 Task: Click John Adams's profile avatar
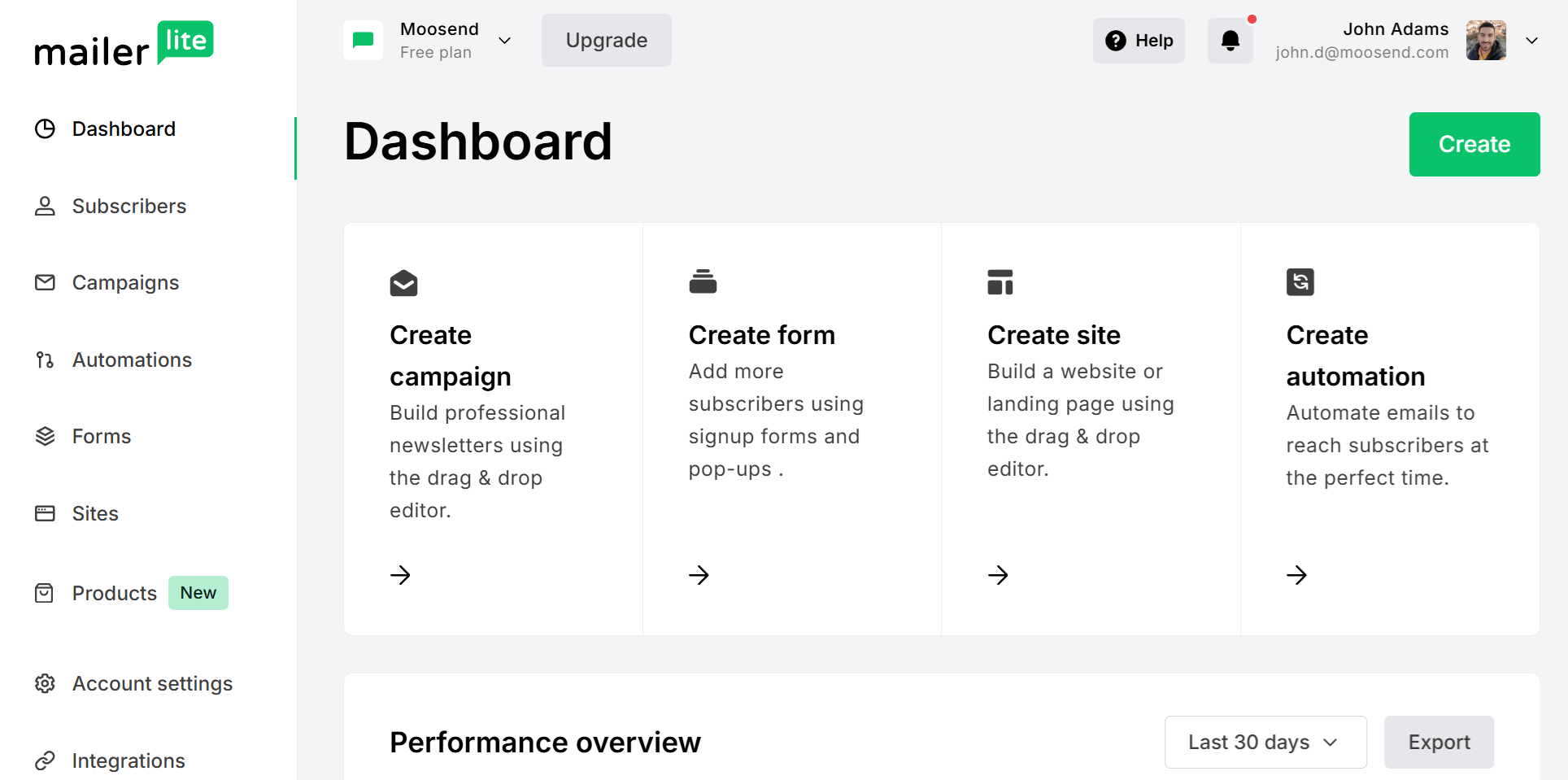point(1486,40)
